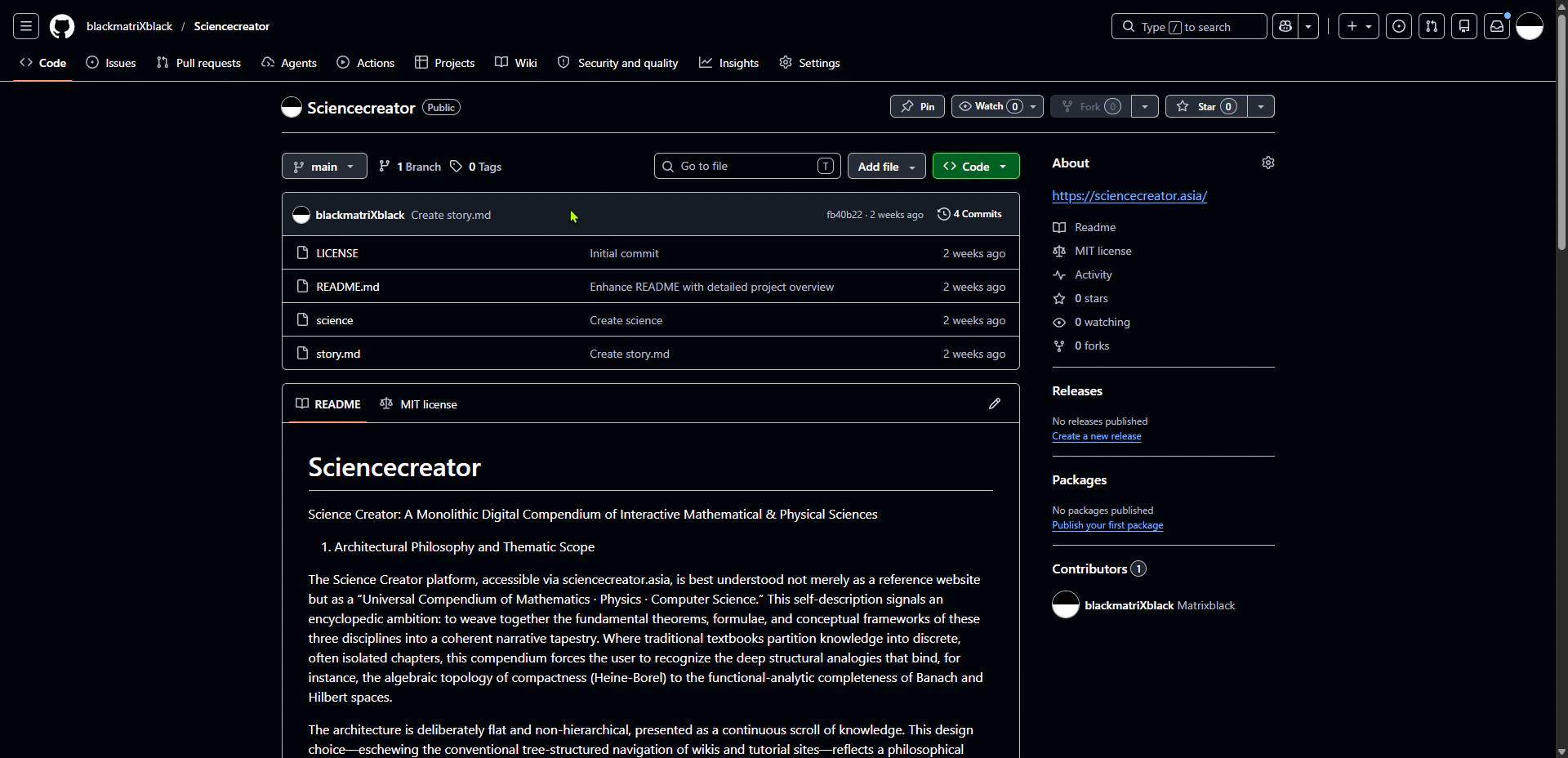Open the global navigation hamburger menu
Viewport: 1568px width, 758px height.
26,26
